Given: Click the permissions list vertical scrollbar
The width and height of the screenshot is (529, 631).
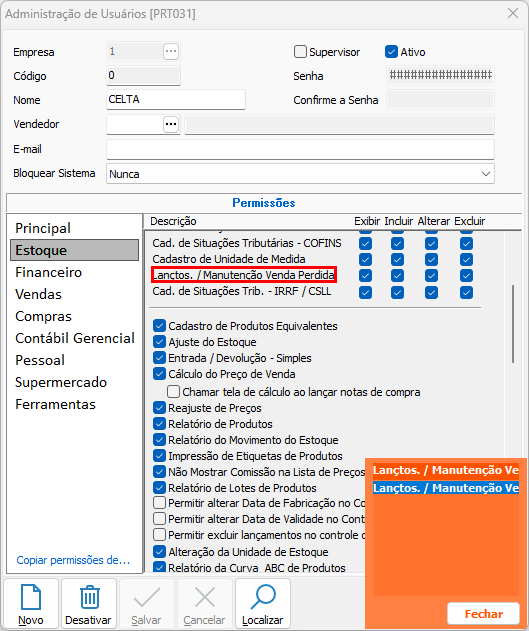Looking at the screenshot, I should click(513, 324).
